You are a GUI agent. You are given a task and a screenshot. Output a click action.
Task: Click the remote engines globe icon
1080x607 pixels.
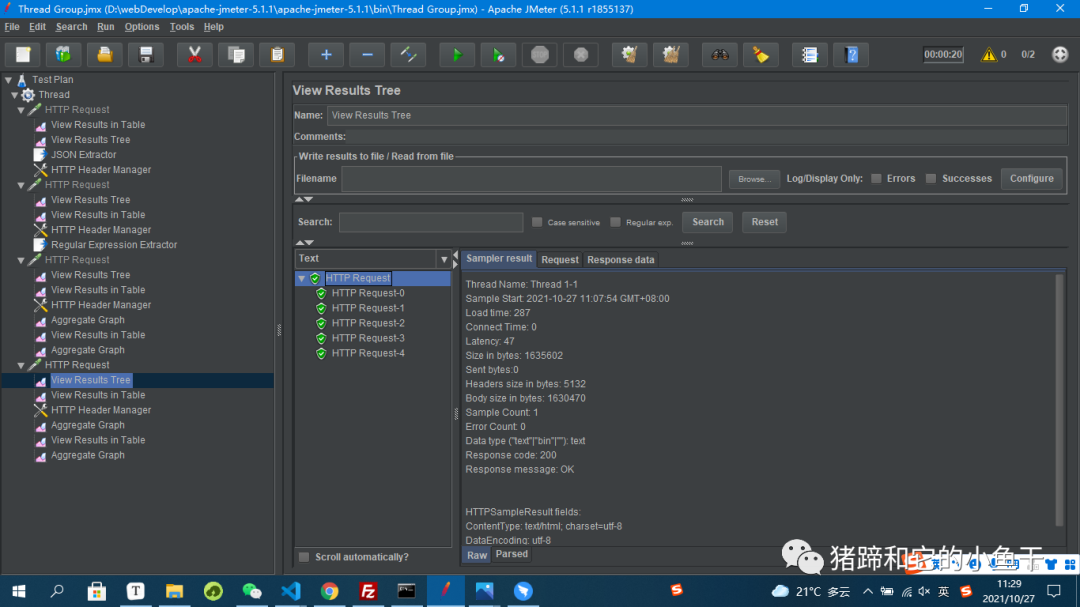click(x=1060, y=54)
